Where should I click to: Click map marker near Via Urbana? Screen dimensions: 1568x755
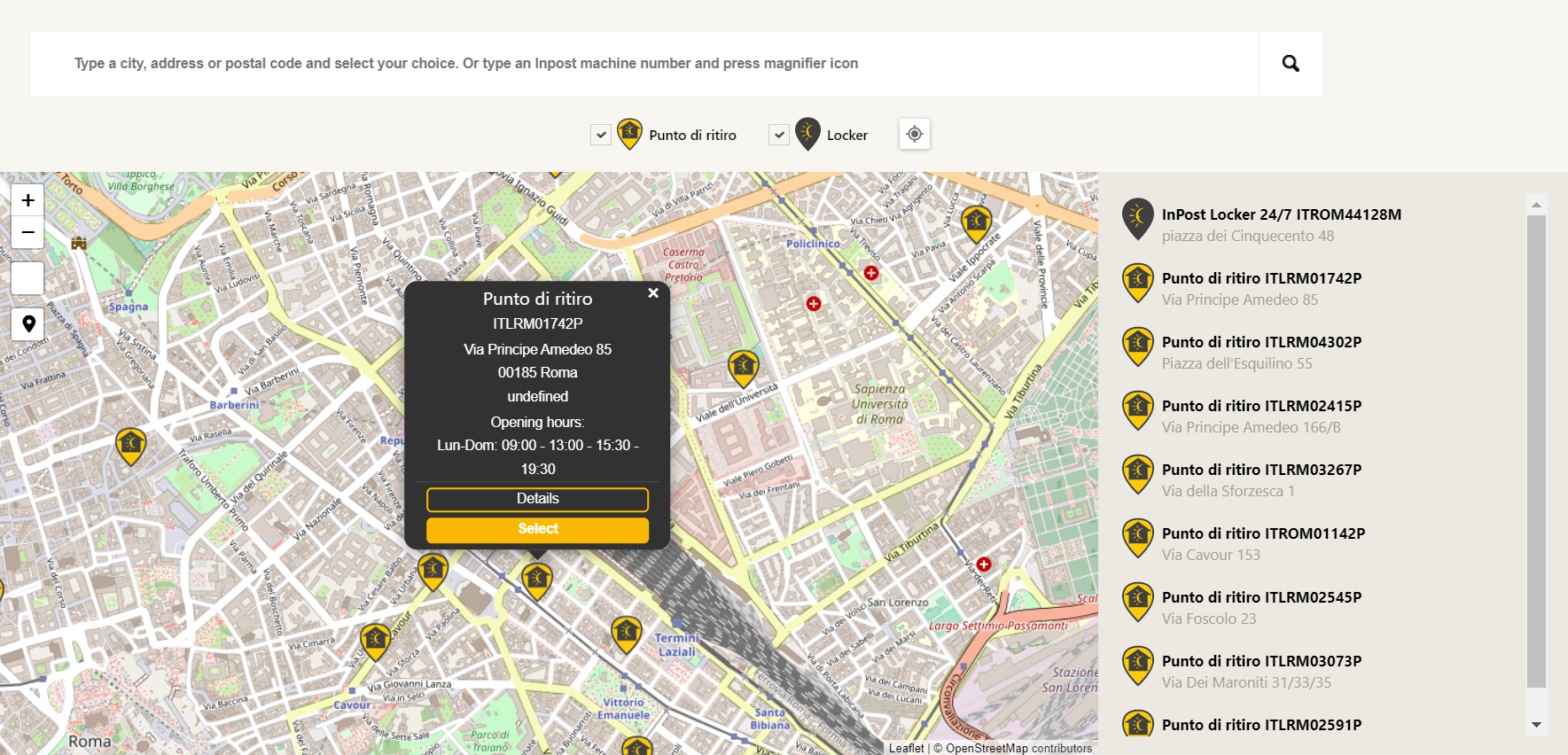(433, 572)
